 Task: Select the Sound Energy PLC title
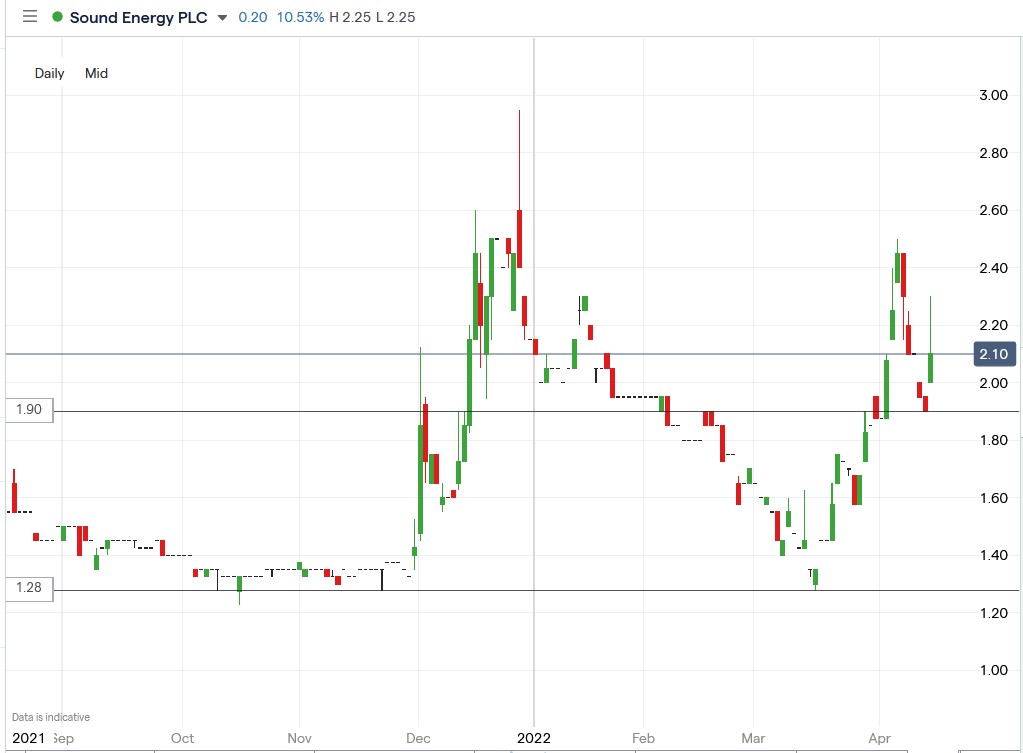(140, 17)
